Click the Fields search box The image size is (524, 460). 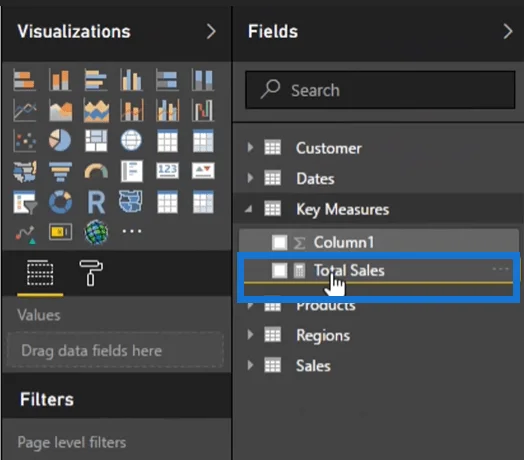tap(380, 90)
